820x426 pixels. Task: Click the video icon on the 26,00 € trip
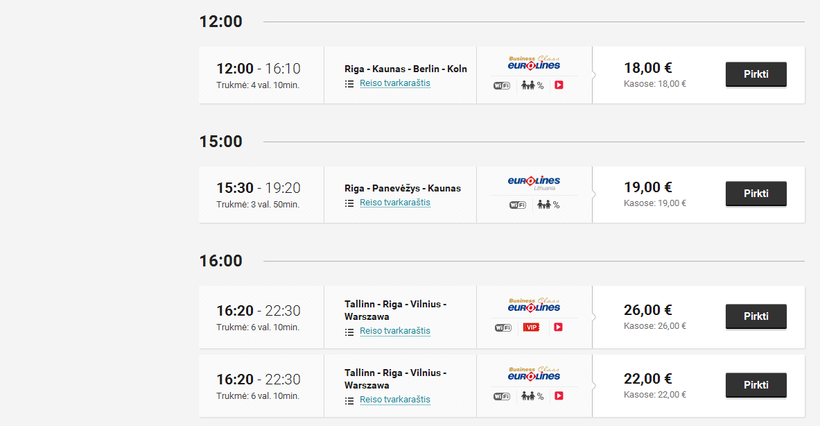click(x=559, y=327)
